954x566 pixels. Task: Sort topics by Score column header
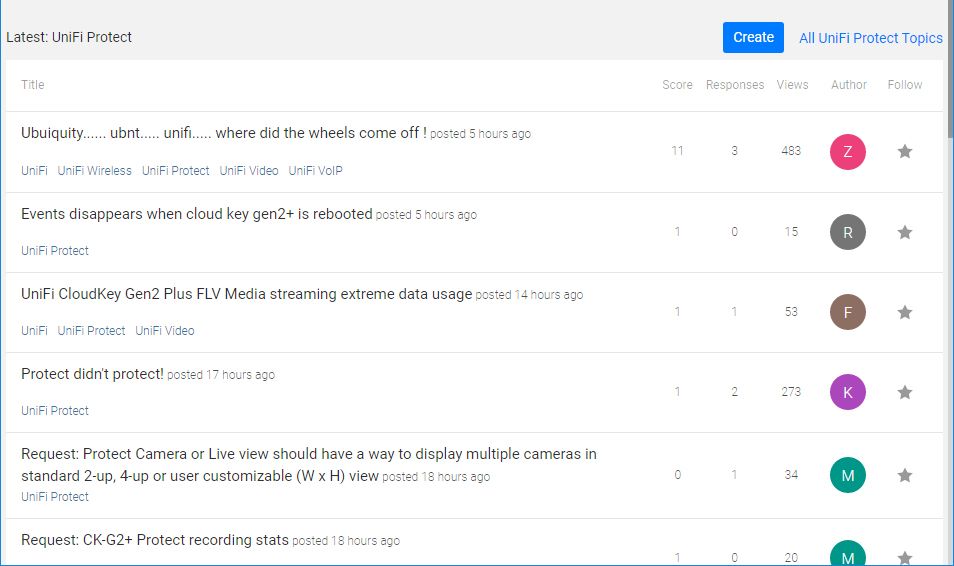[677, 85]
